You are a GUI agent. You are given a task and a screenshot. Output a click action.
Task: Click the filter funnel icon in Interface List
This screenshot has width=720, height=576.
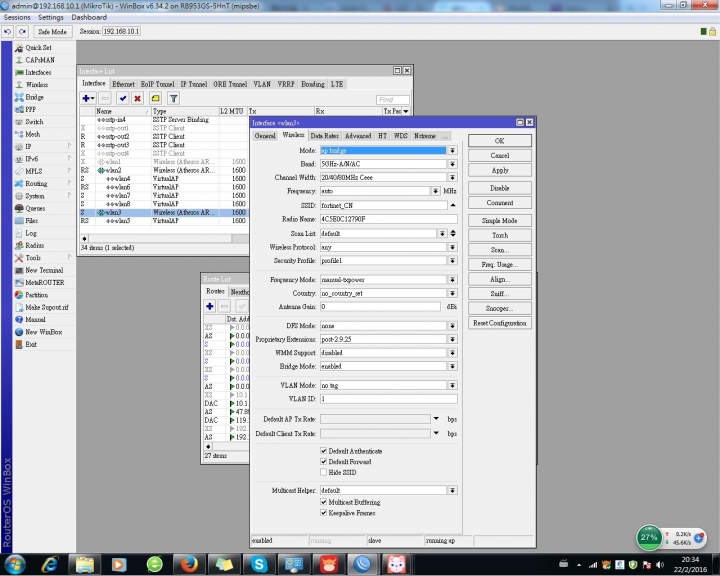pos(174,98)
